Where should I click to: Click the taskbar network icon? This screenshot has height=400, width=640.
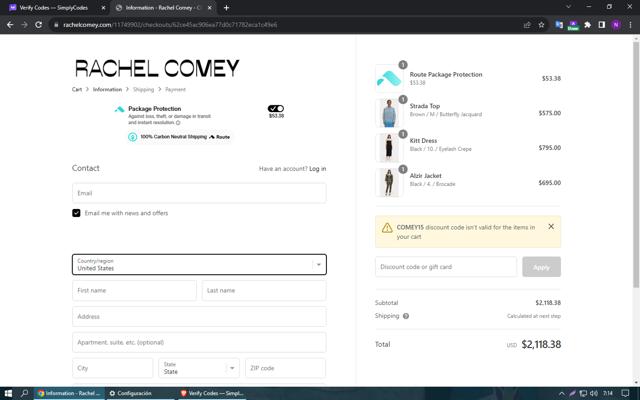pos(583,393)
